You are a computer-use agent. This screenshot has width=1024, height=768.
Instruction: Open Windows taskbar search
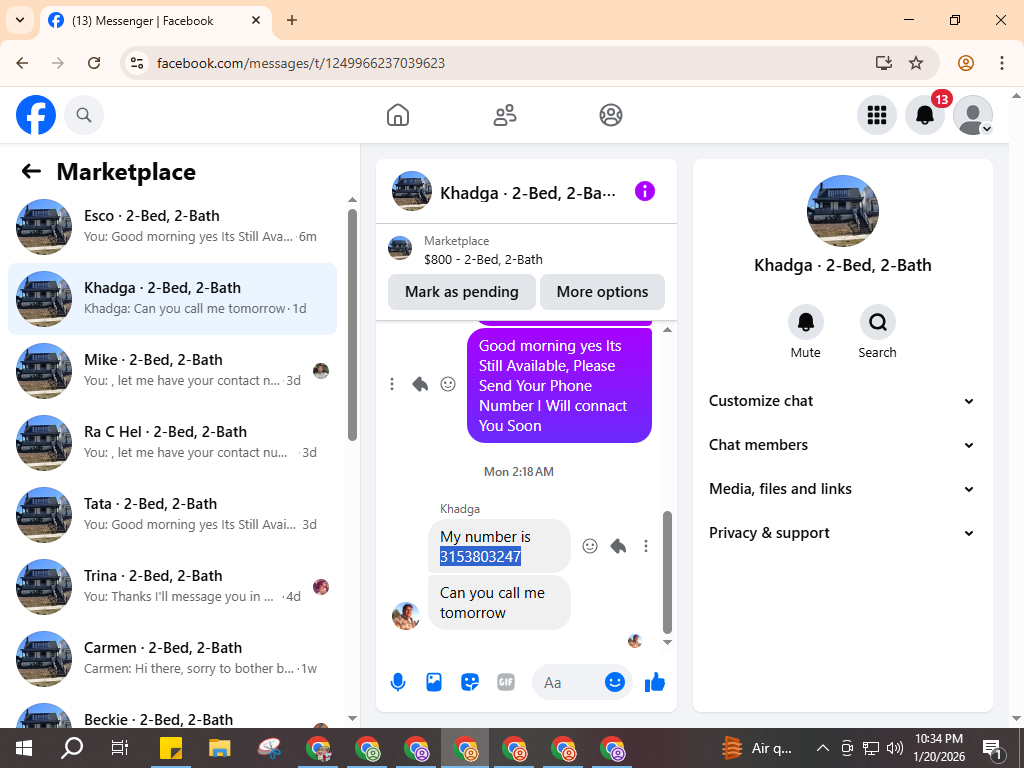click(x=72, y=748)
